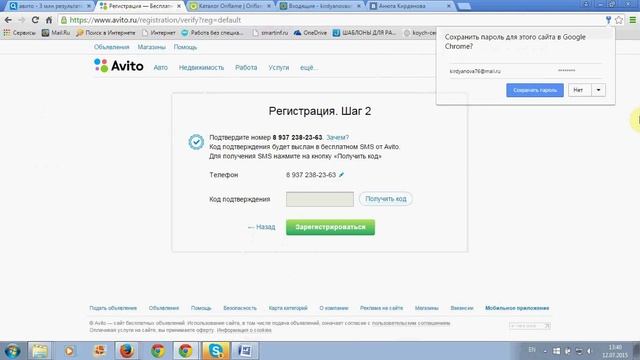This screenshot has height=360, width=640.
Task: Click the Информация о cookies link
Action: (244, 330)
